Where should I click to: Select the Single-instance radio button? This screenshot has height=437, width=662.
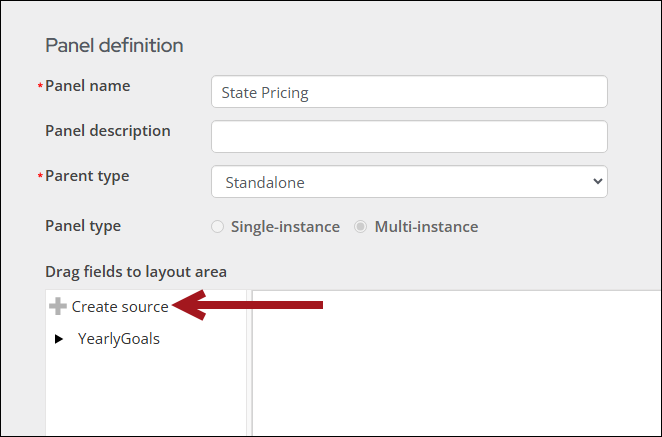tap(218, 227)
